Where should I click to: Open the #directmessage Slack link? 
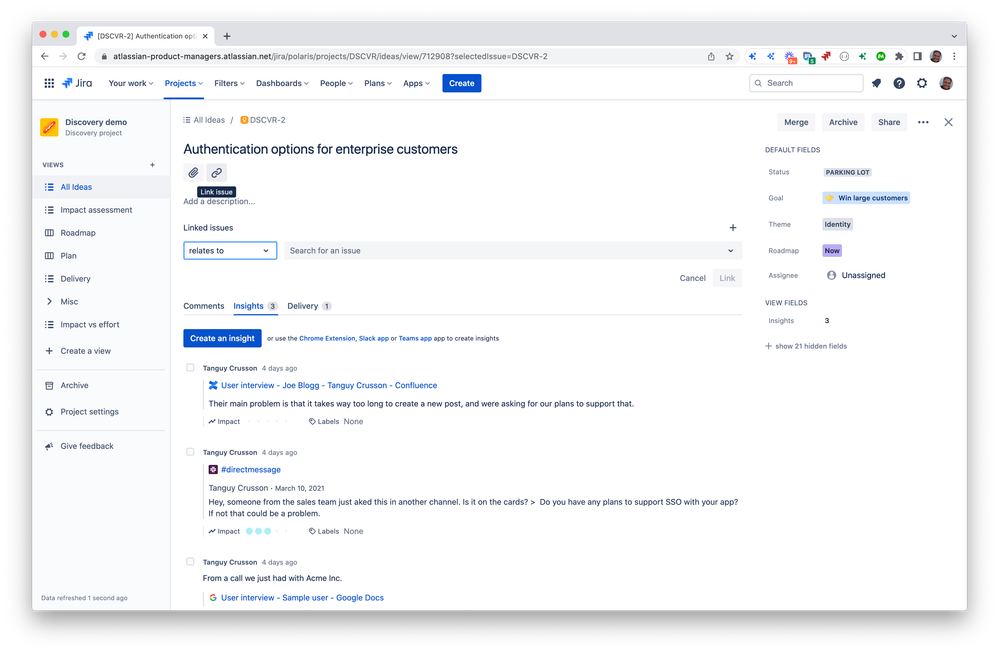(x=250, y=470)
